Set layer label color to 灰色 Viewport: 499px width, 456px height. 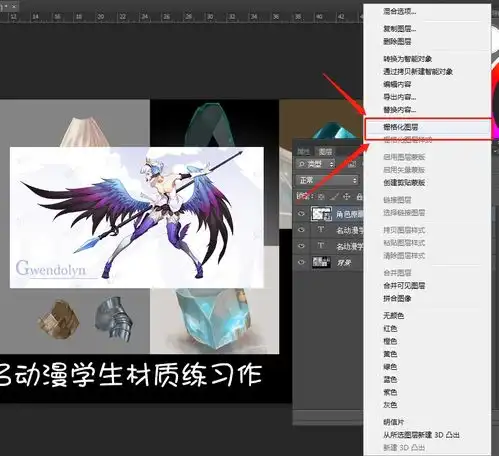(390, 405)
